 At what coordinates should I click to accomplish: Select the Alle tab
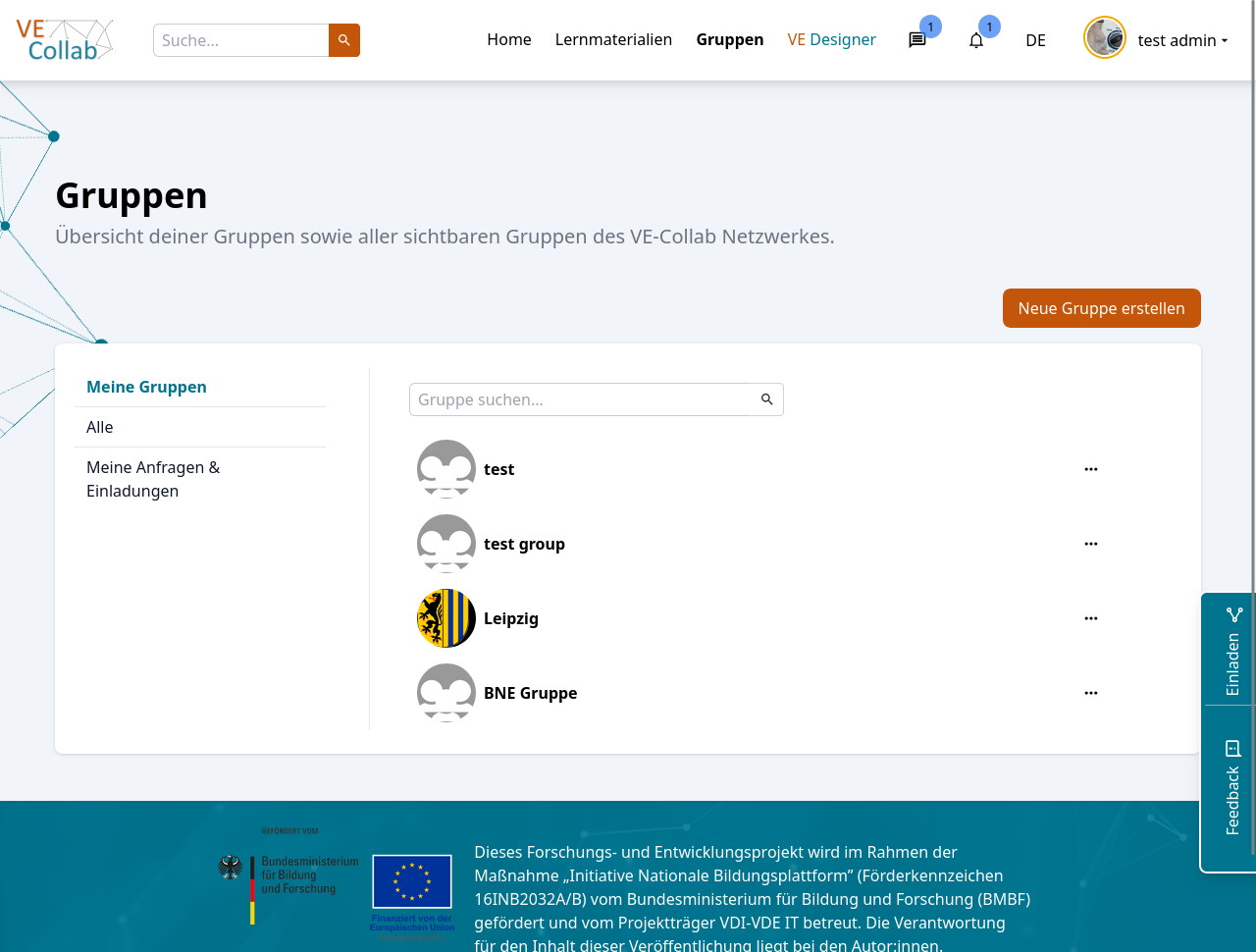pos(200,427)
